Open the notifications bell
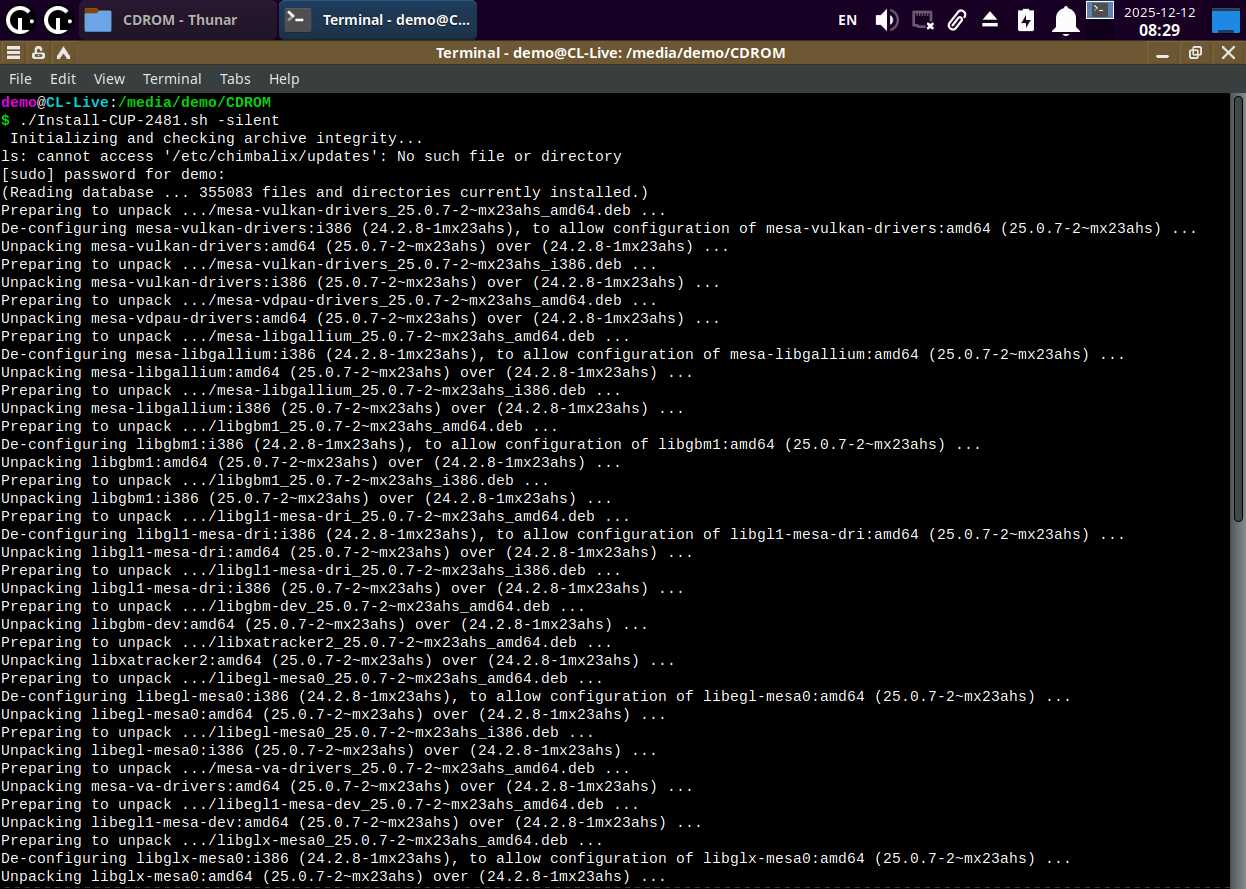 (x=1066, y=19)
